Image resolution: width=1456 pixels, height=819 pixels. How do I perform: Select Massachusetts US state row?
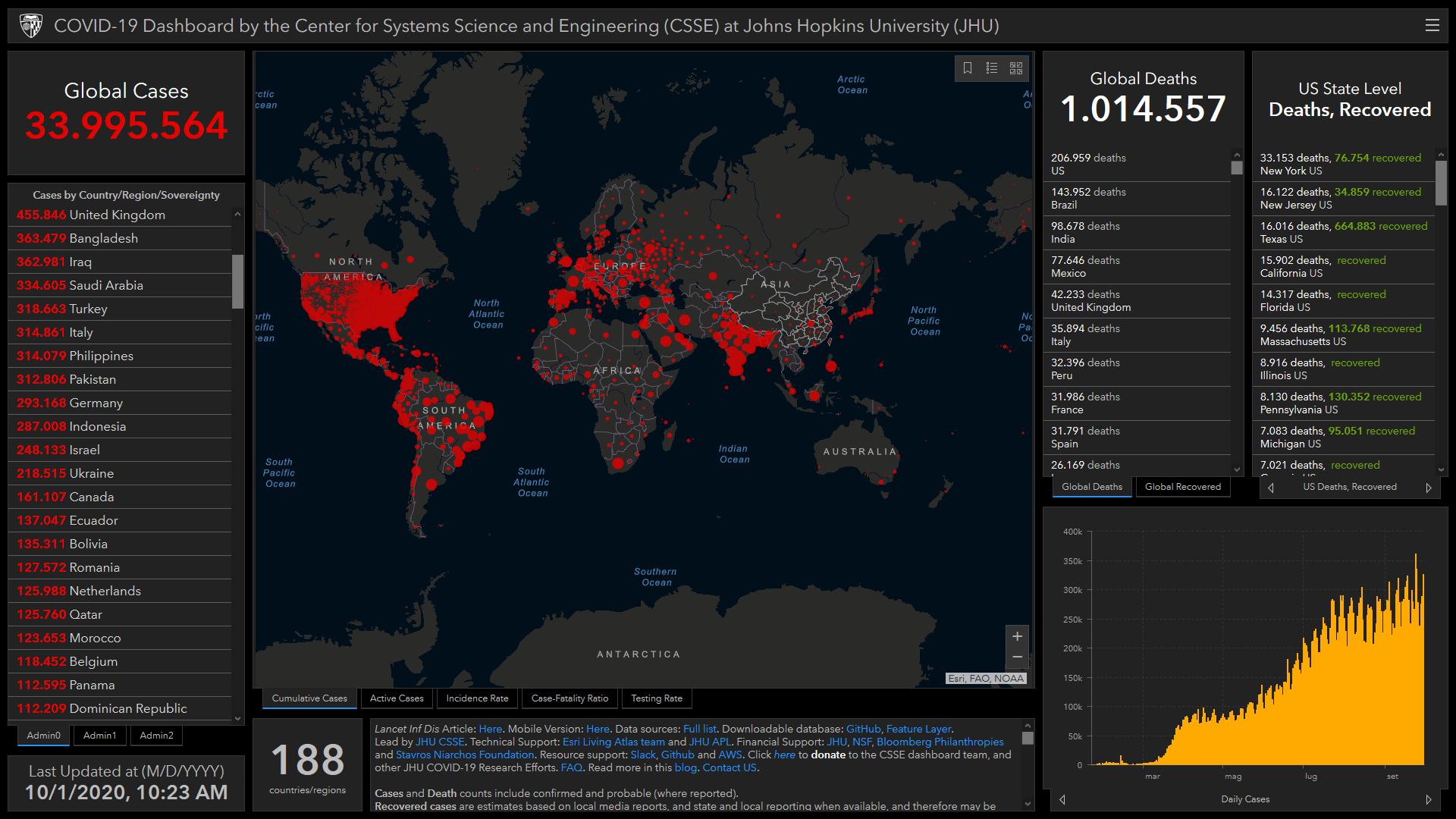coord(1344,335)
